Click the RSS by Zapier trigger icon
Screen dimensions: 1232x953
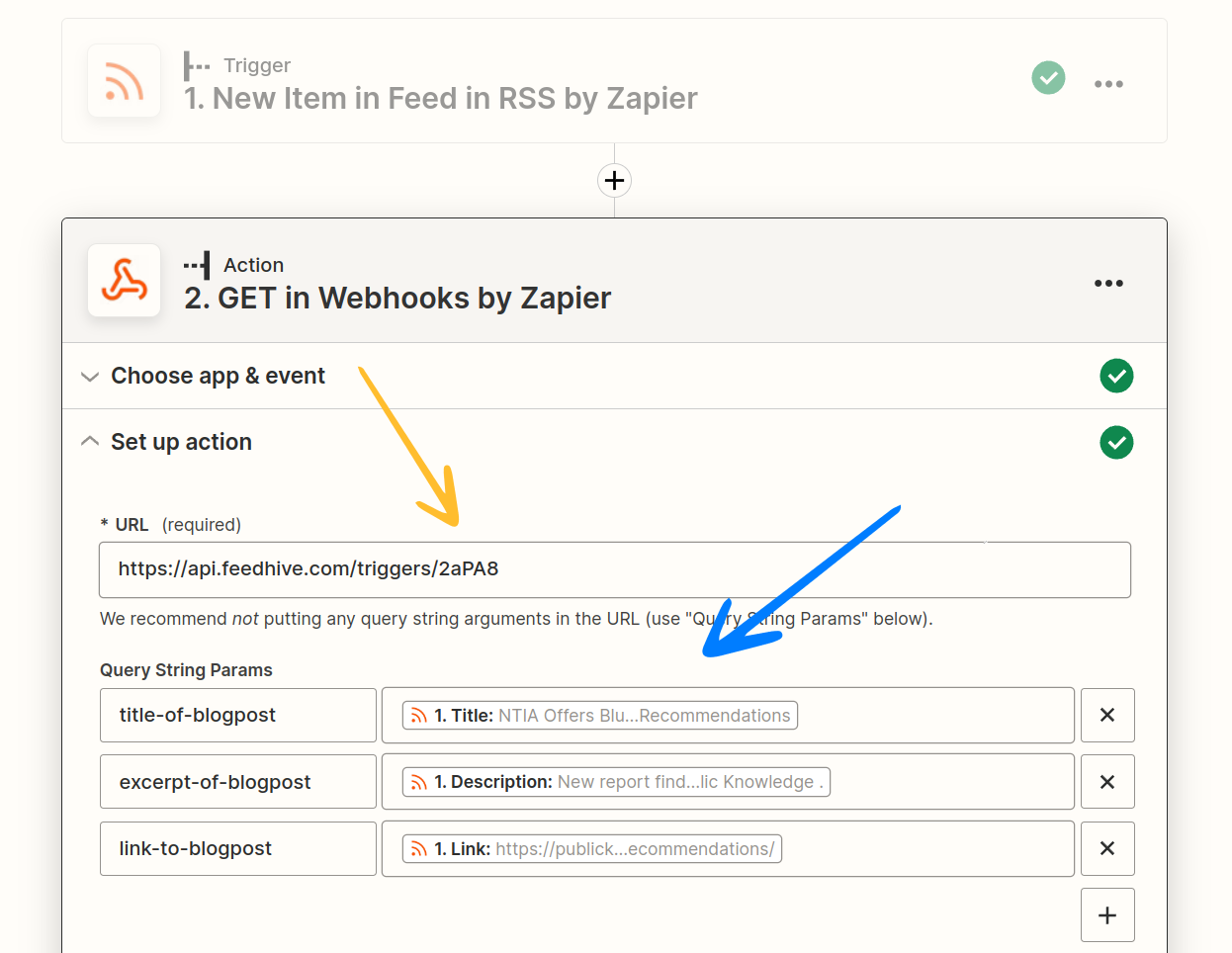click(124, 81)
